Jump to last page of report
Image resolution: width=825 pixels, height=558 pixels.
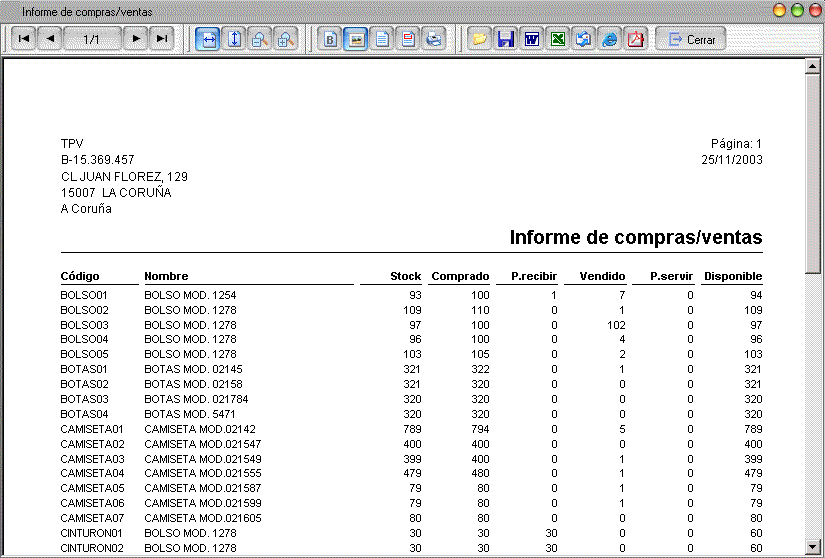[x=162, y=39]
